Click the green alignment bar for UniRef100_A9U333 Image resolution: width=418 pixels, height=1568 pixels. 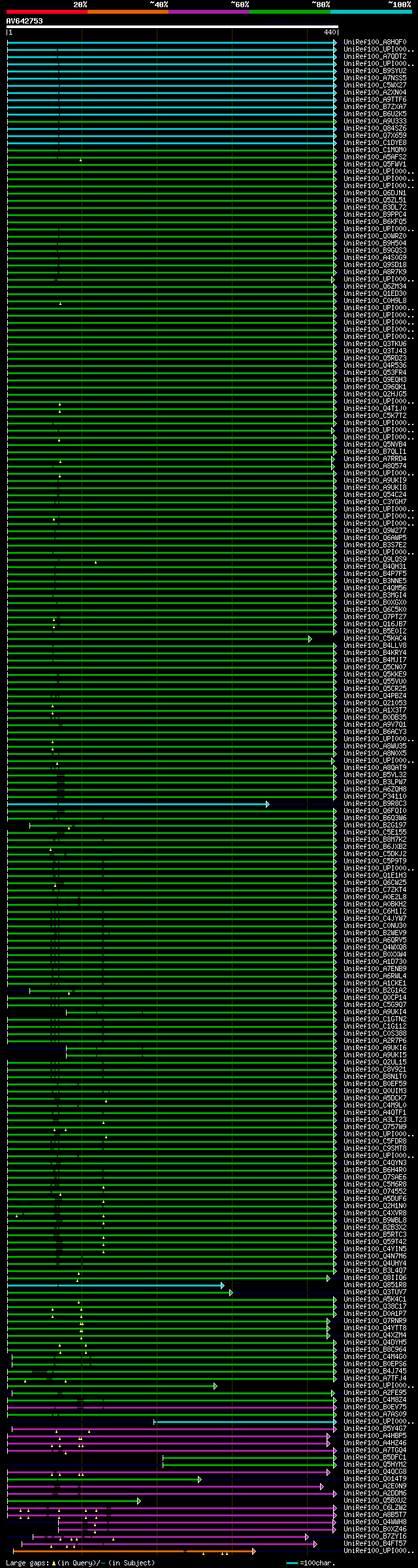click(x=172, y=121)
